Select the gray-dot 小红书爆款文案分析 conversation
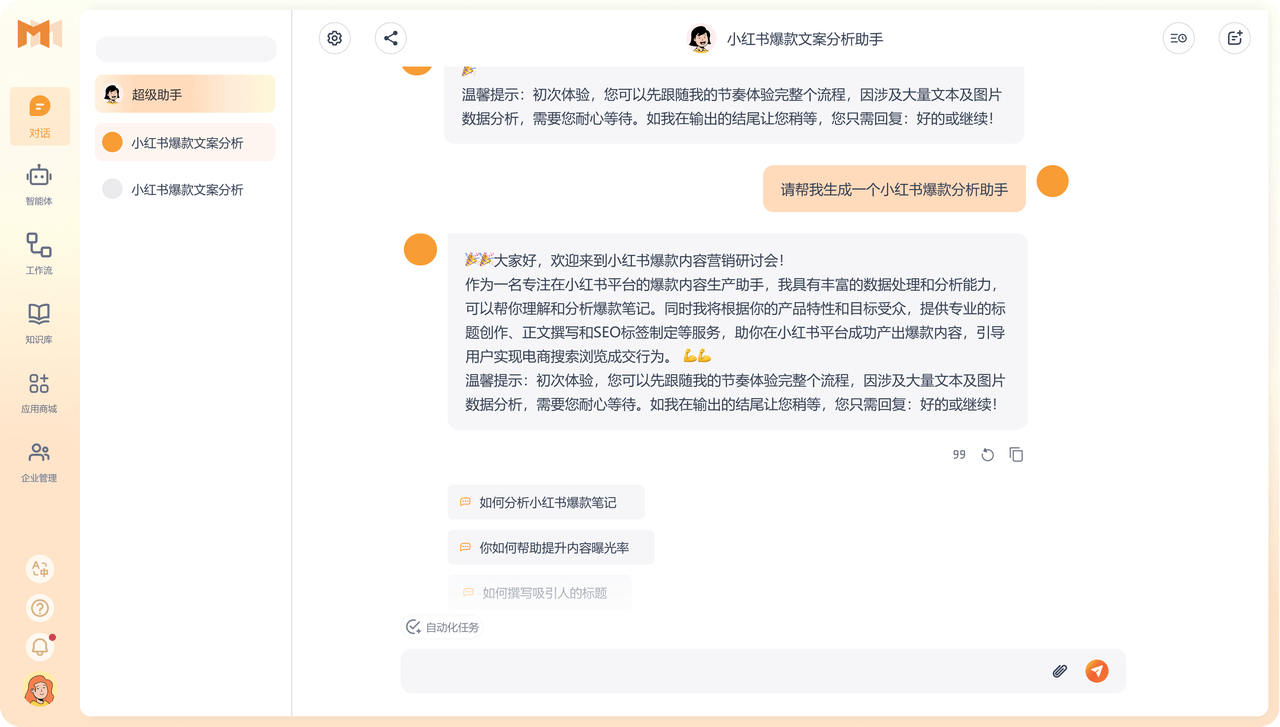Viewport: 1280px width, 727px height. pyautogui.click(x=185, y=189)
